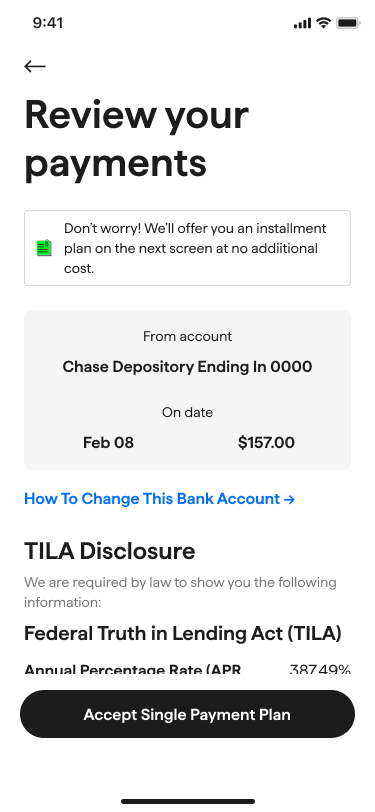Tap the Annual Percentage Rate row
Image resolution: width=375 pixels, height=812 pixels.
click(188, 669)
